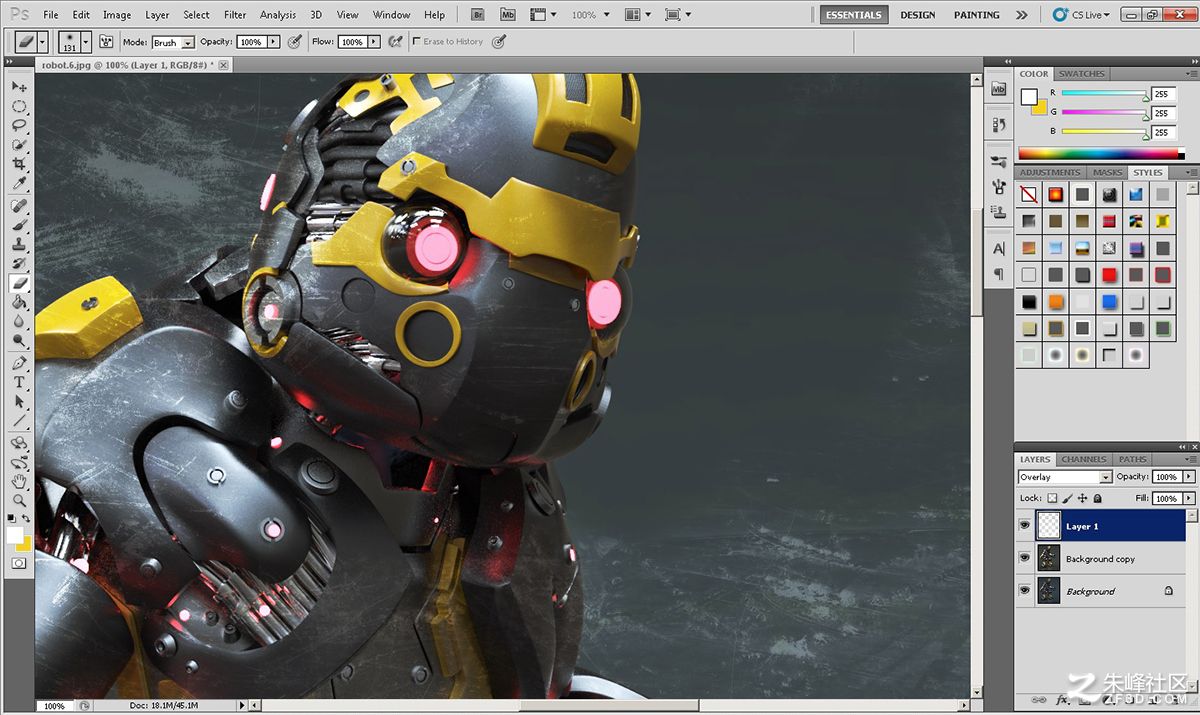Select the Pen tool
1200x715 pixels.
click(19, 363)
